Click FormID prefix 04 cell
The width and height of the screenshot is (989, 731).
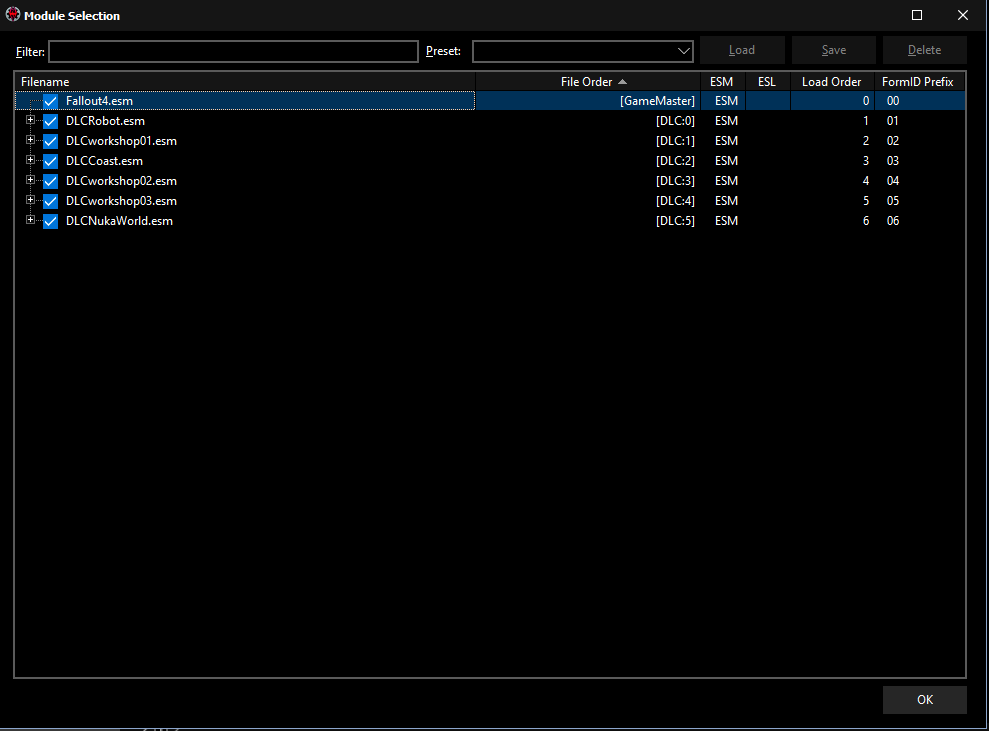tap(892, 181)
